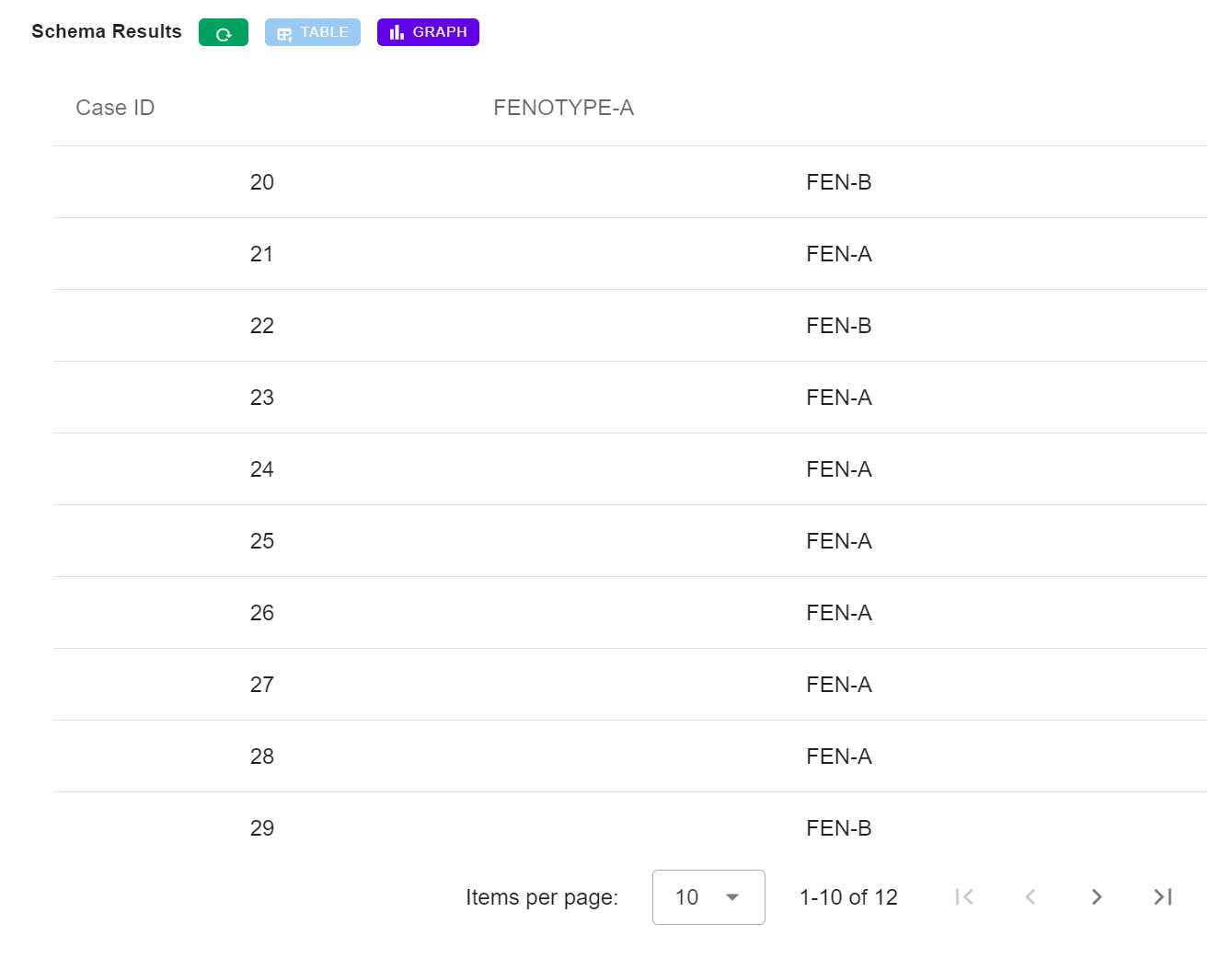Switch to the GRAPH view
Image resolution: width=1232 pixels, height=970 pixels.
[428, 32]
